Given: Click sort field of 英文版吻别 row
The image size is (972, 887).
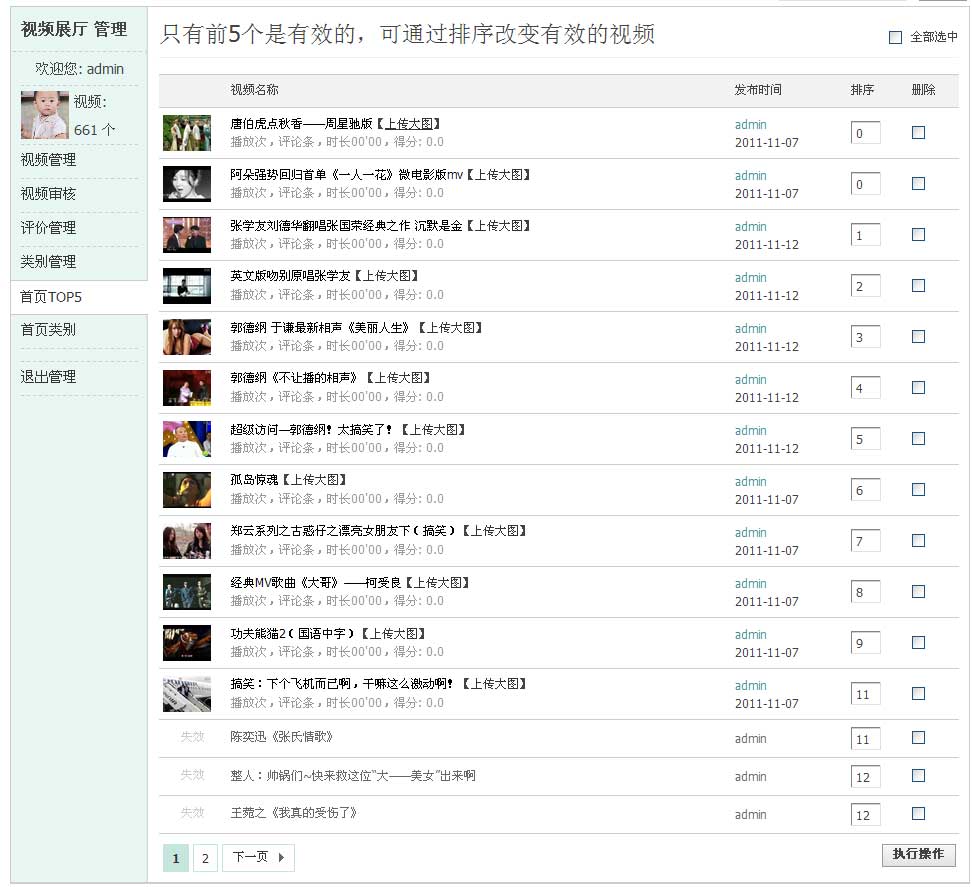Looking at the screenshot, I should click(865, 286).
